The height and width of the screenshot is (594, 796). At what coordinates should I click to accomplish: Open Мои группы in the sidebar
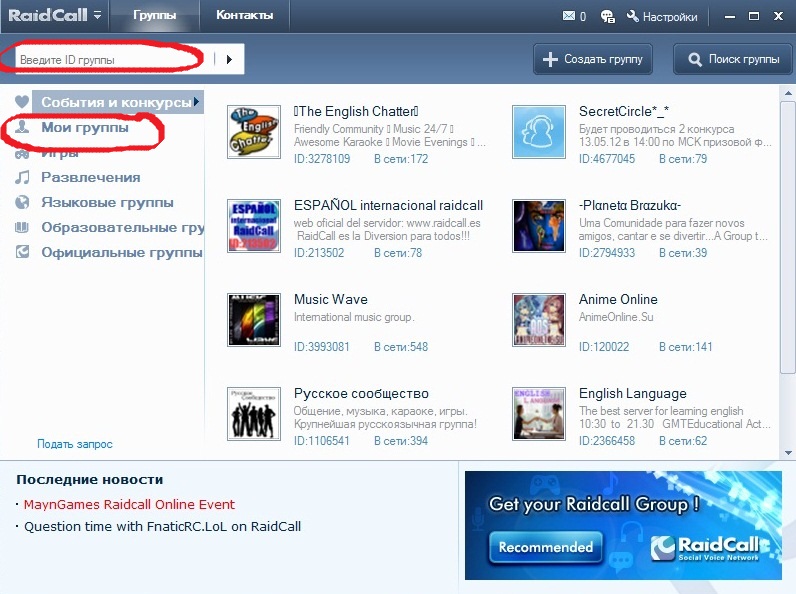[85, 127]
